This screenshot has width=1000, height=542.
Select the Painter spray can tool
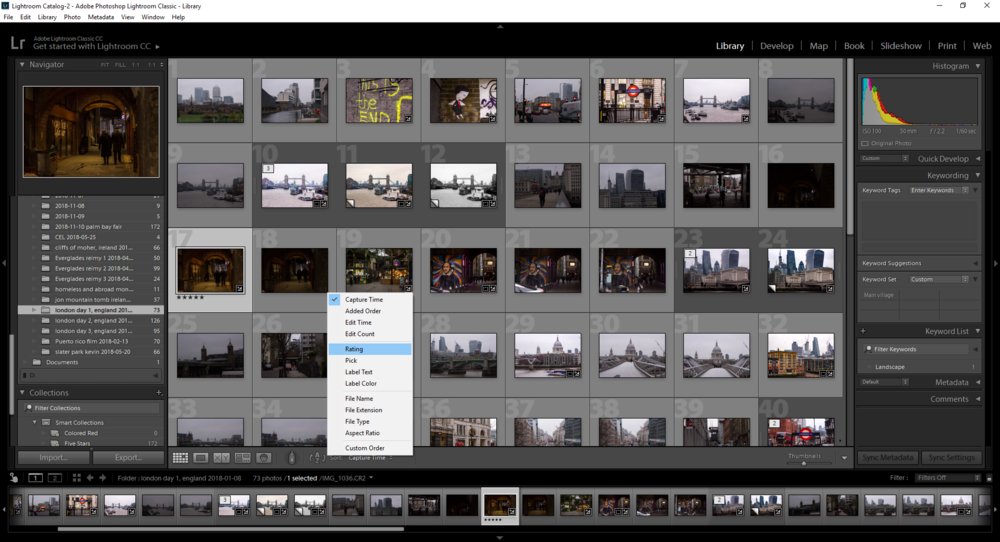click(x=291, y=458)
